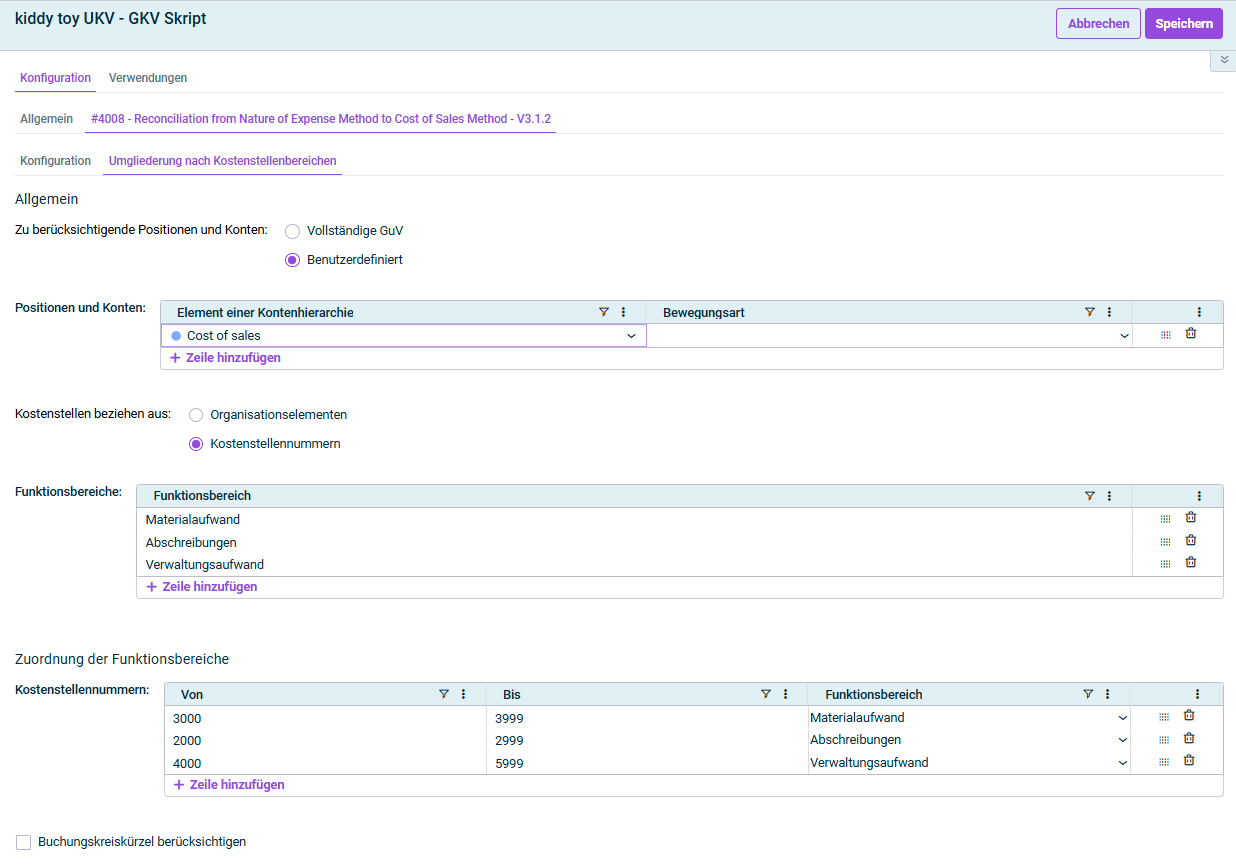
Task: Delete the Cost of sales row
Action: [1190, 334]
